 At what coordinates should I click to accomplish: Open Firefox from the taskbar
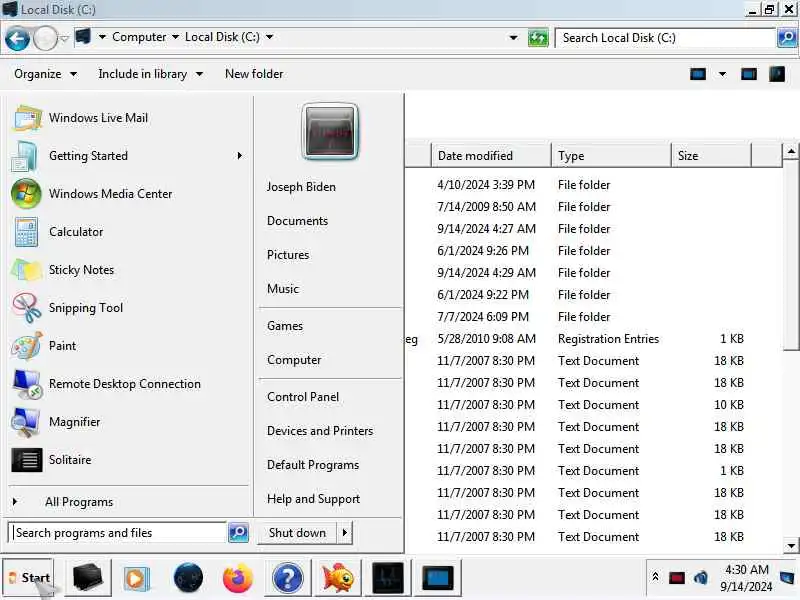click(238, 578)
